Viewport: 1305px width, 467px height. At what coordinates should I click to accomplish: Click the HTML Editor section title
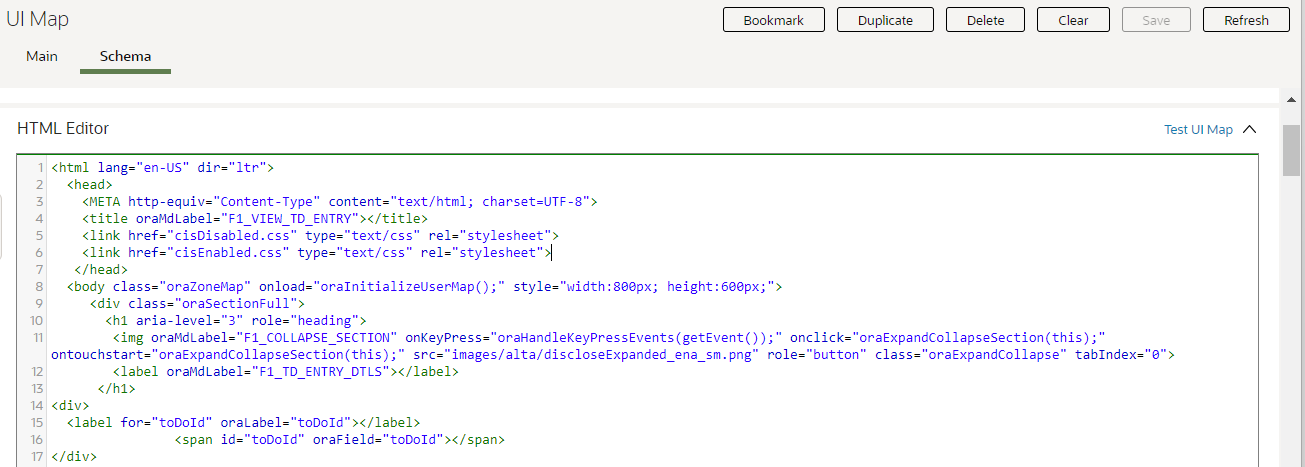pos(63,128)
